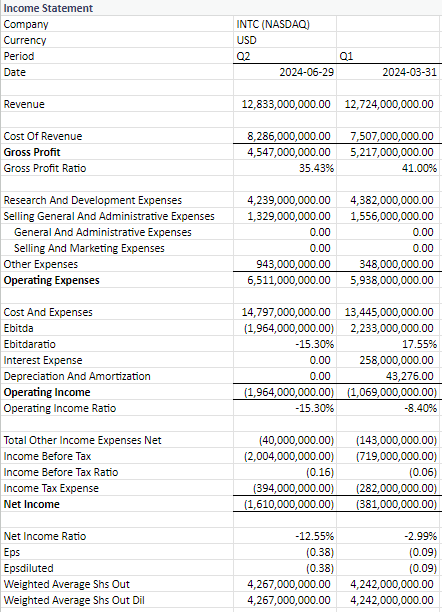Select operating income (1,069,000,000.00)

[x=392, y=392]
